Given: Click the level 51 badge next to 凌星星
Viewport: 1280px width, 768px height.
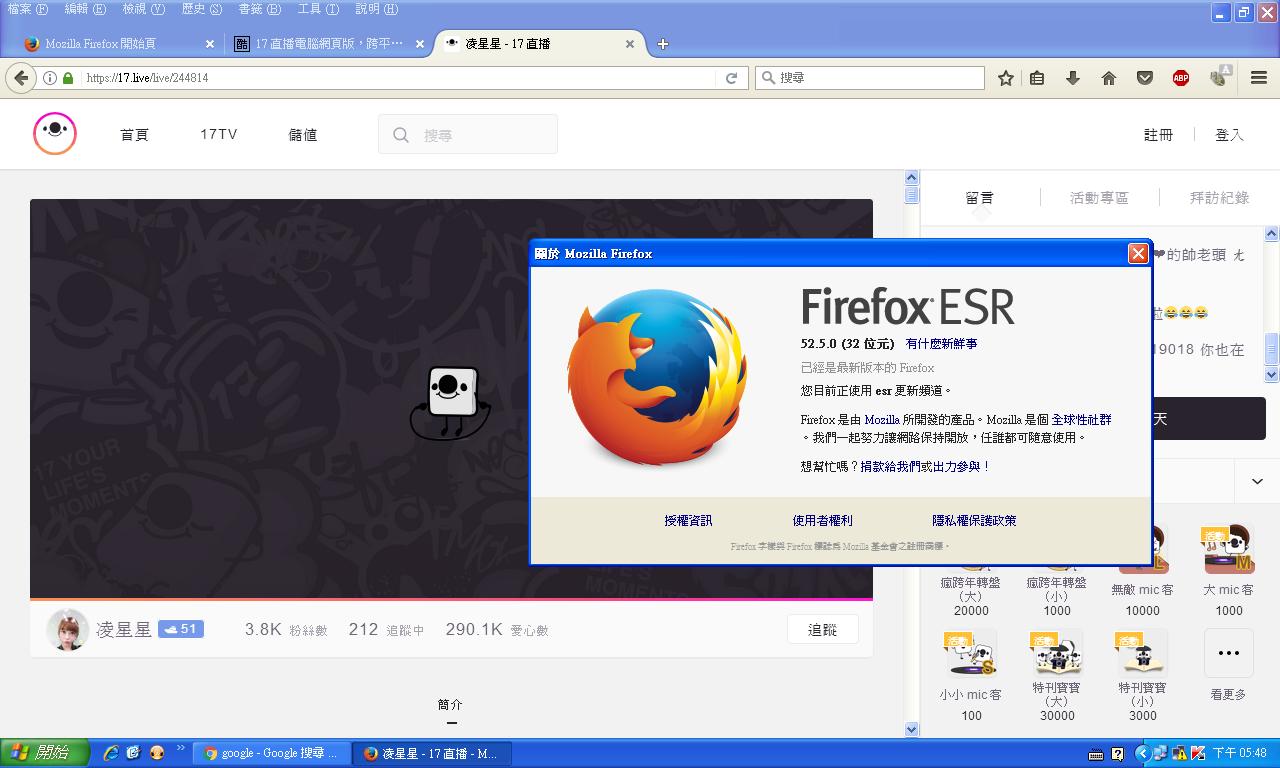Looking at the screenshot, I should [181, 629].
